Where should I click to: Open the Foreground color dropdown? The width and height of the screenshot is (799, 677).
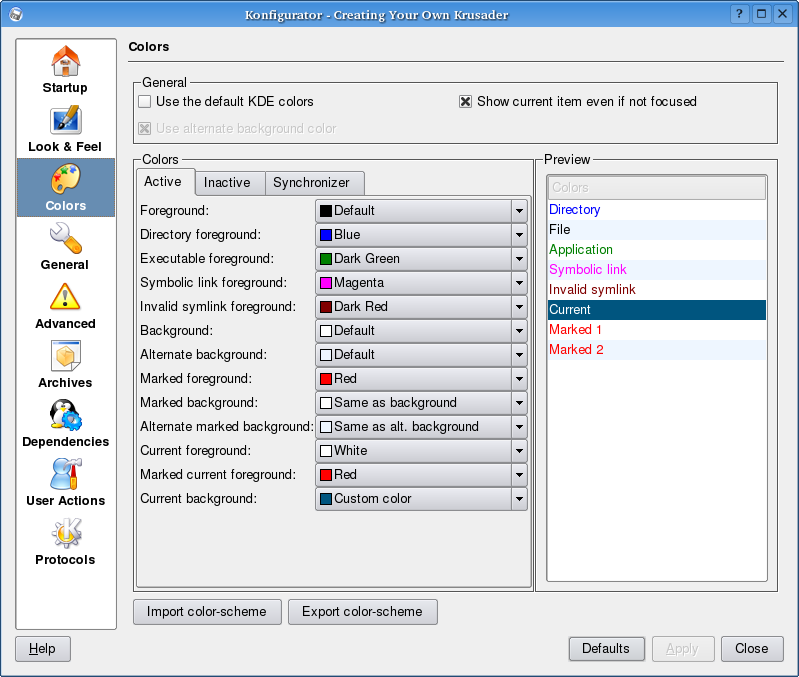tap(421, 211)
